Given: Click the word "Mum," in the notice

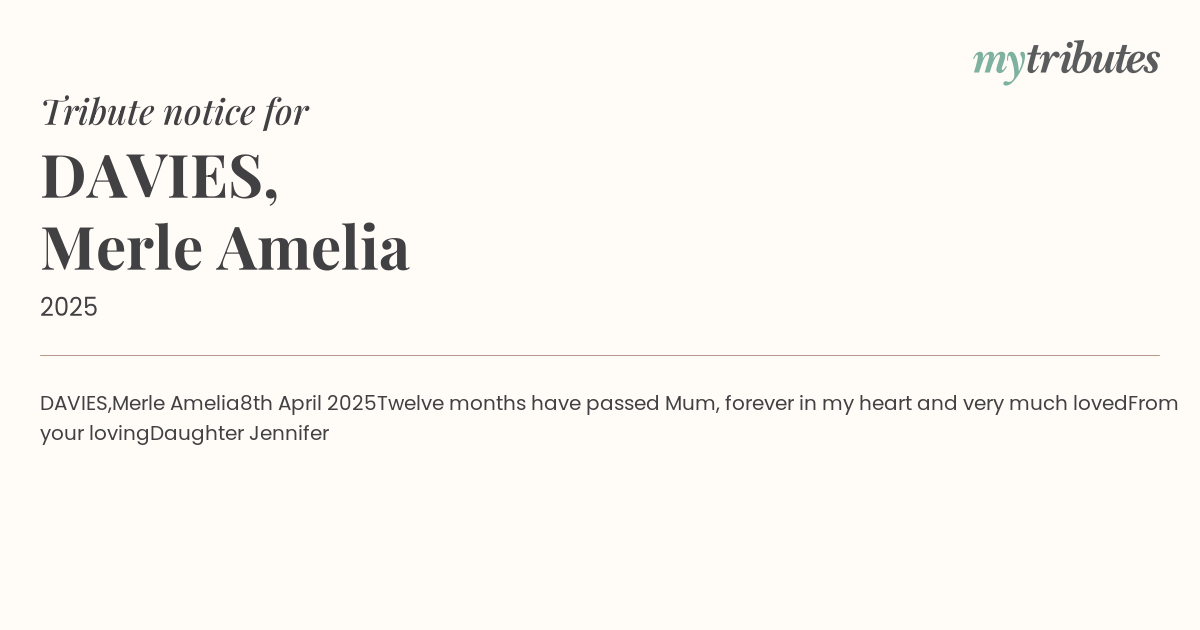Looking at the screenshot, I should coord(690,403).
